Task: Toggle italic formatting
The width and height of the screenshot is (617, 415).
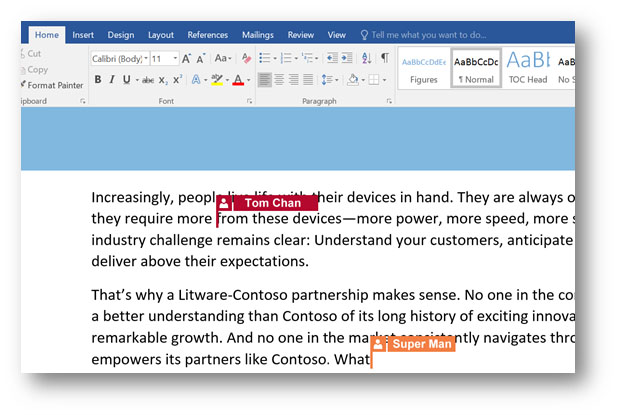Action: click(112, 80)
